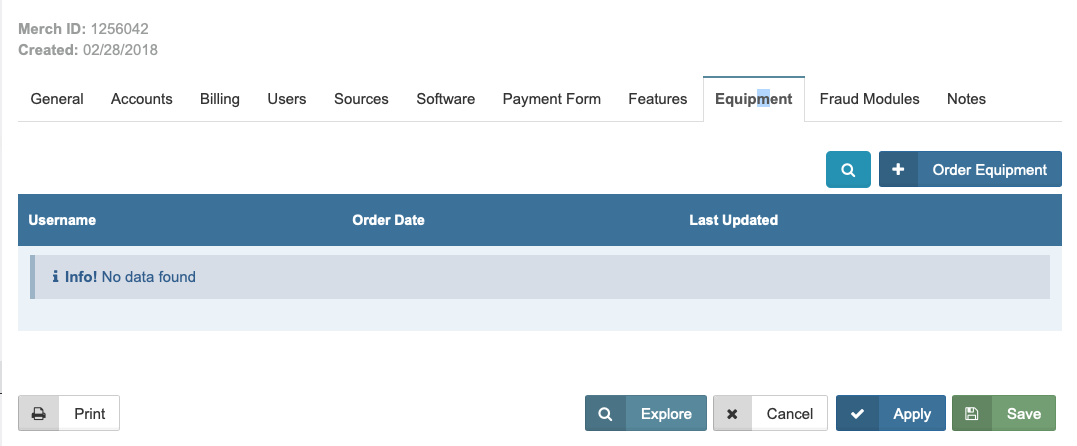View the Notes tab

[966, 99]
